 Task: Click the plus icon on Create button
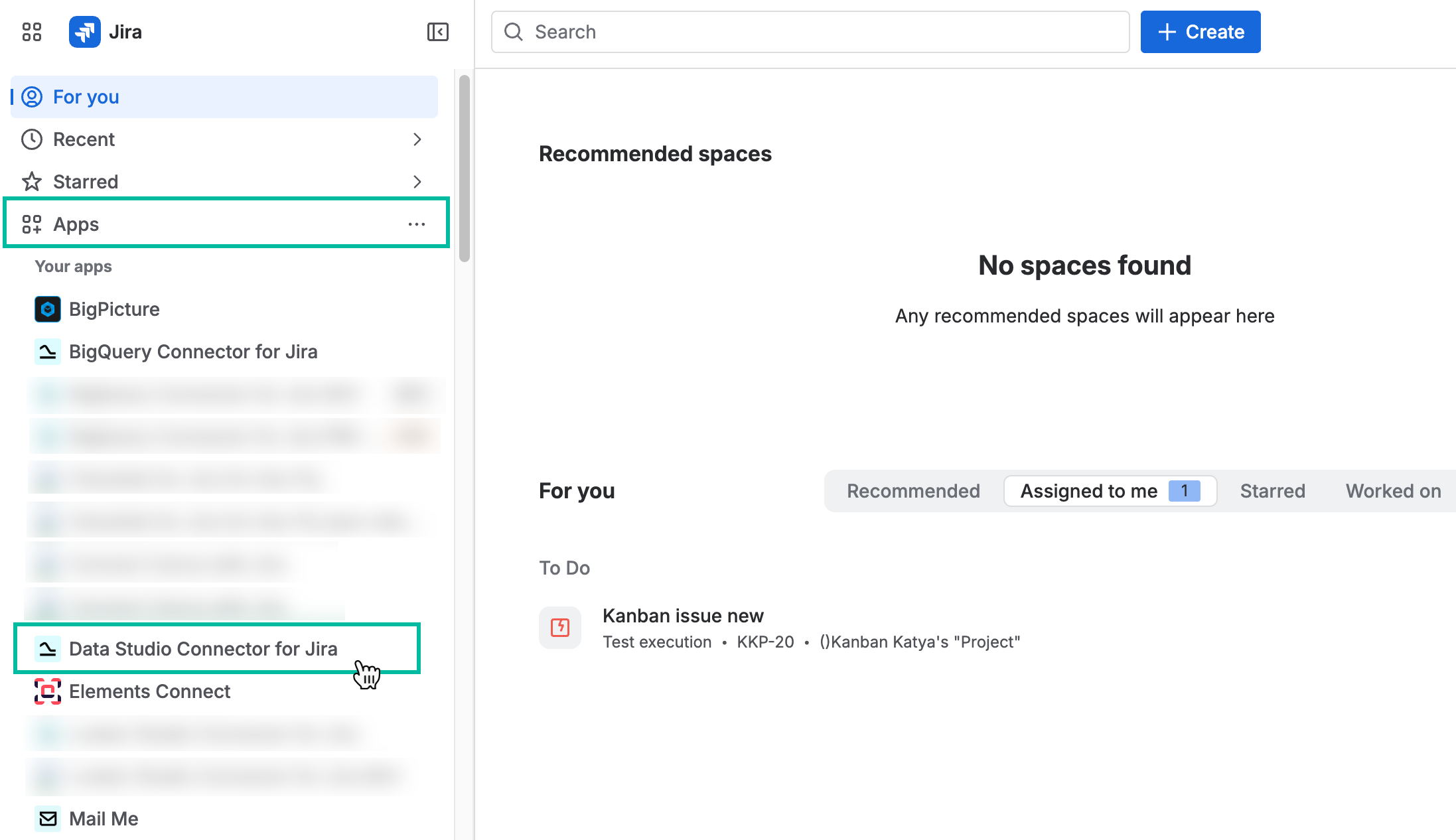[1167, 32]
